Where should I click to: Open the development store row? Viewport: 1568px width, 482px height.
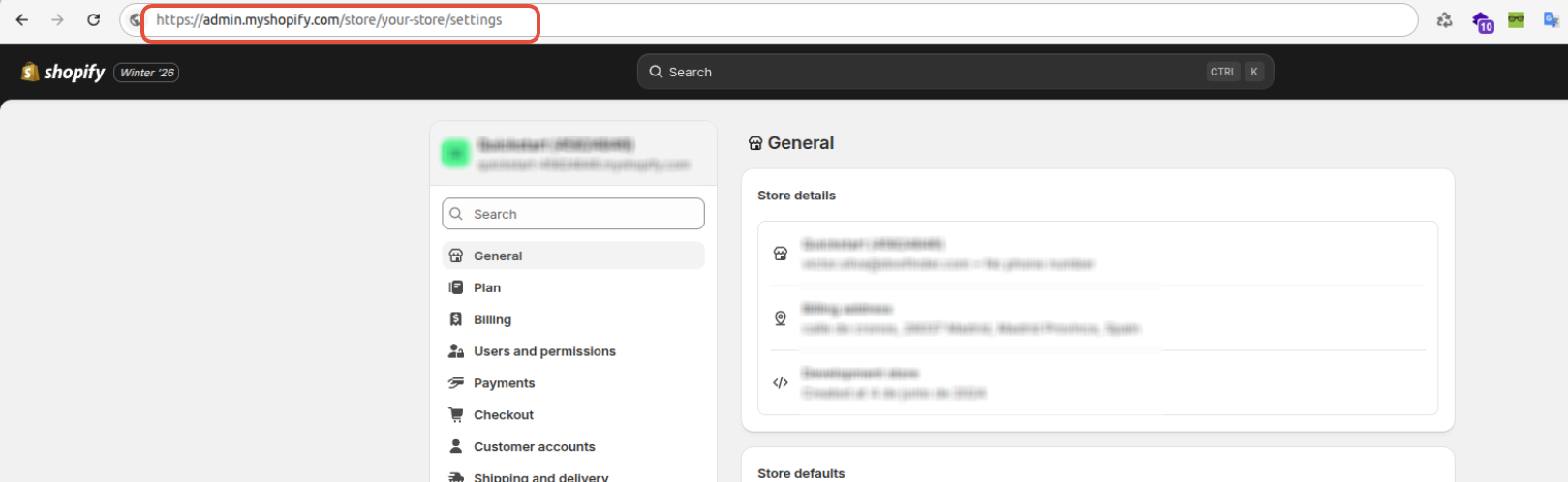click(x=1097, y=382)
